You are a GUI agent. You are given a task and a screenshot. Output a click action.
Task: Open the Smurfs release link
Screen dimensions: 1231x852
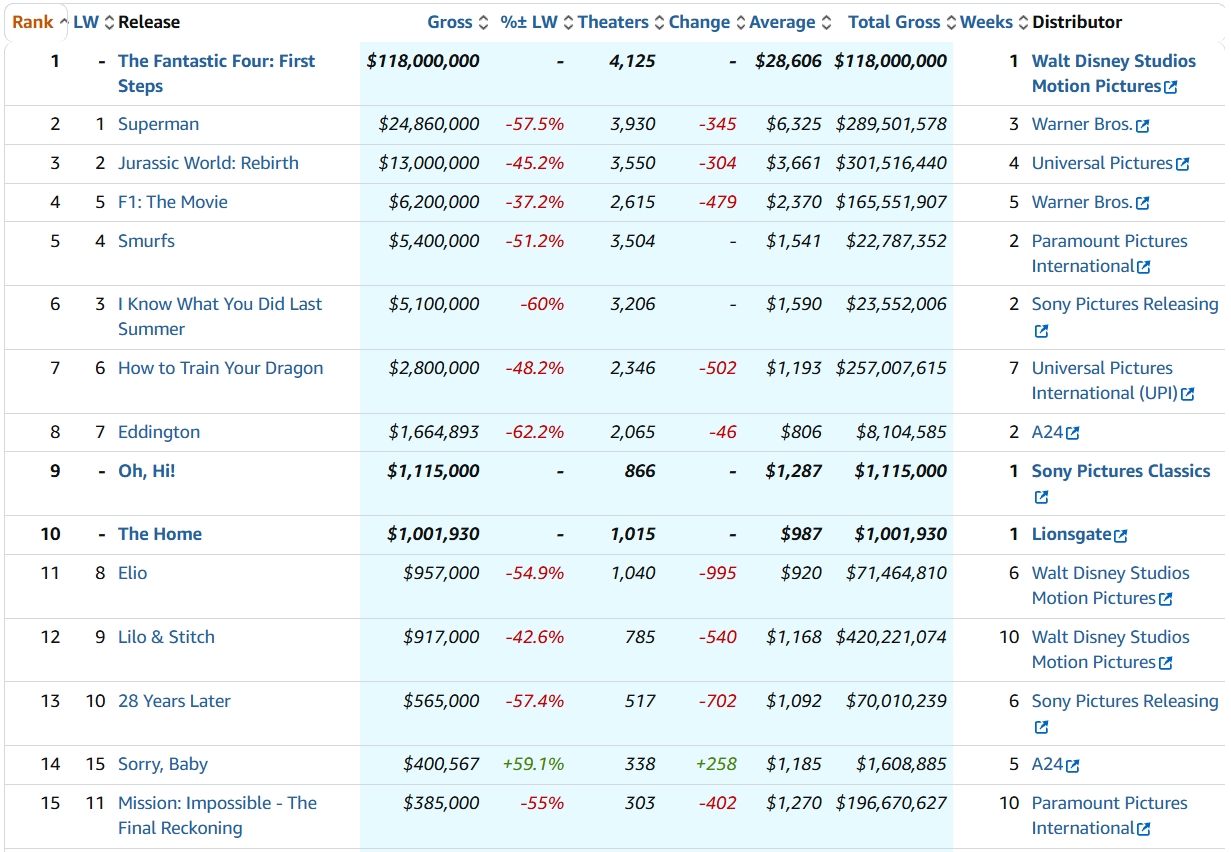pos(146,241)
